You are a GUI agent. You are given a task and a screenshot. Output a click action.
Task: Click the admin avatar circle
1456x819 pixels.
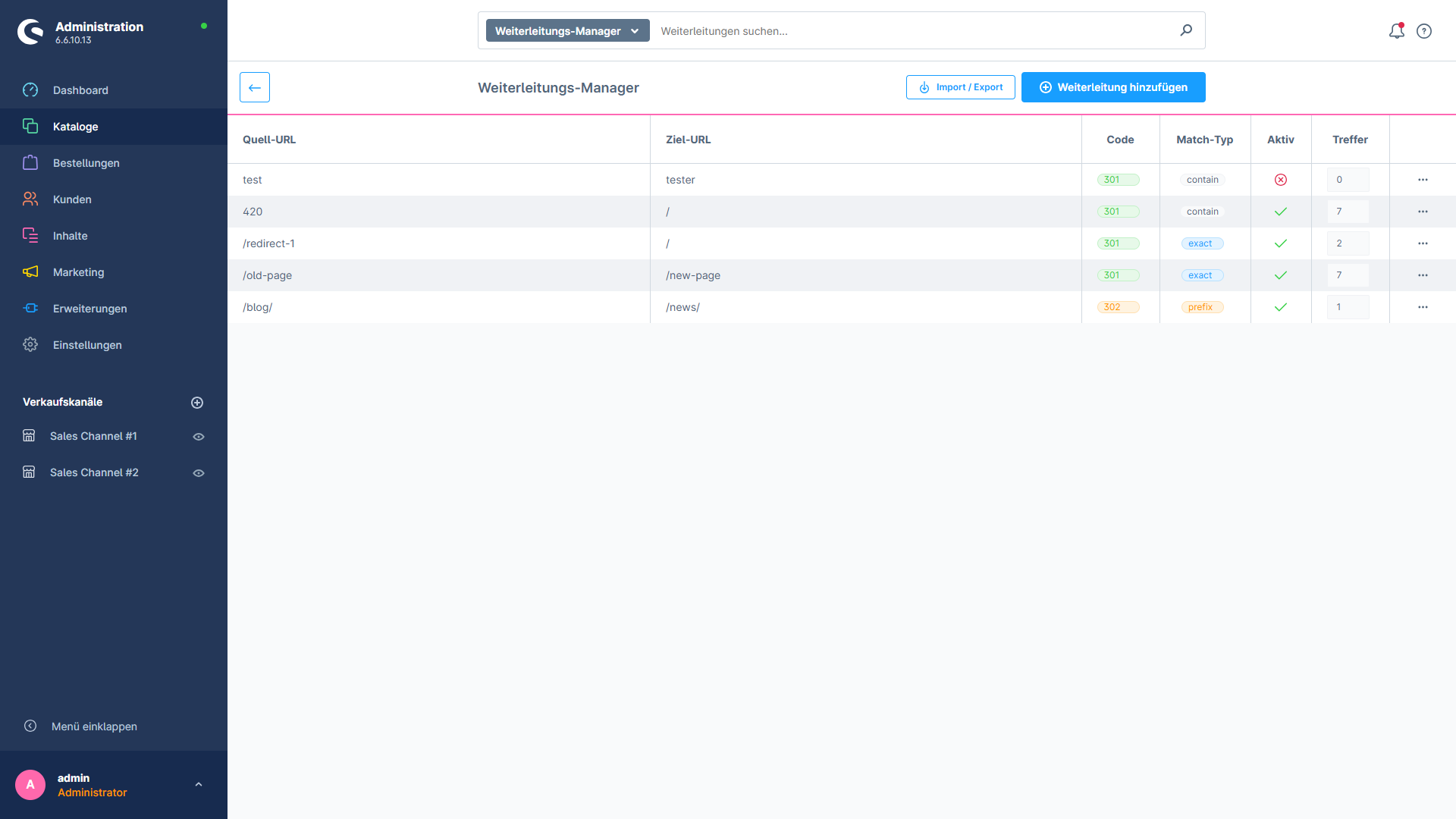pyautogui.click(x=30, y=785)
